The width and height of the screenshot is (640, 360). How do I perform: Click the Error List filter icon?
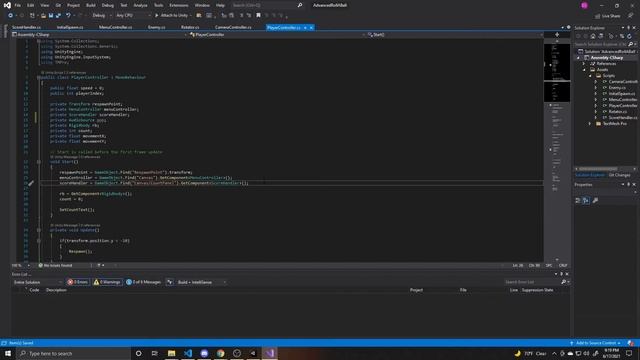169,282
